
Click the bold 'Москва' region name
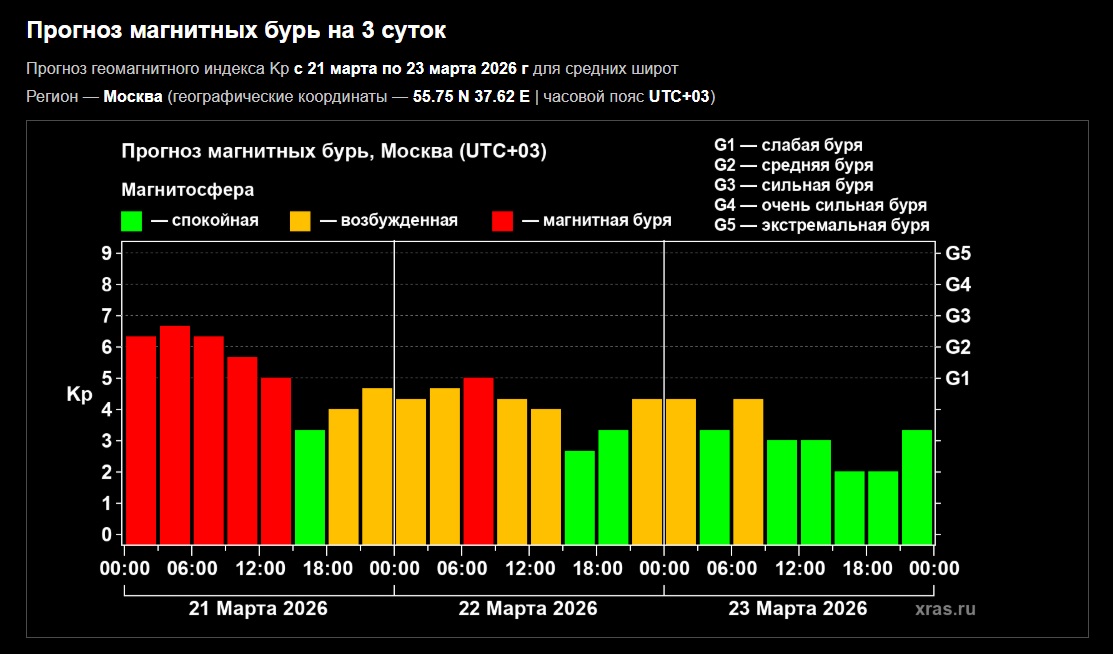[133, 96]
